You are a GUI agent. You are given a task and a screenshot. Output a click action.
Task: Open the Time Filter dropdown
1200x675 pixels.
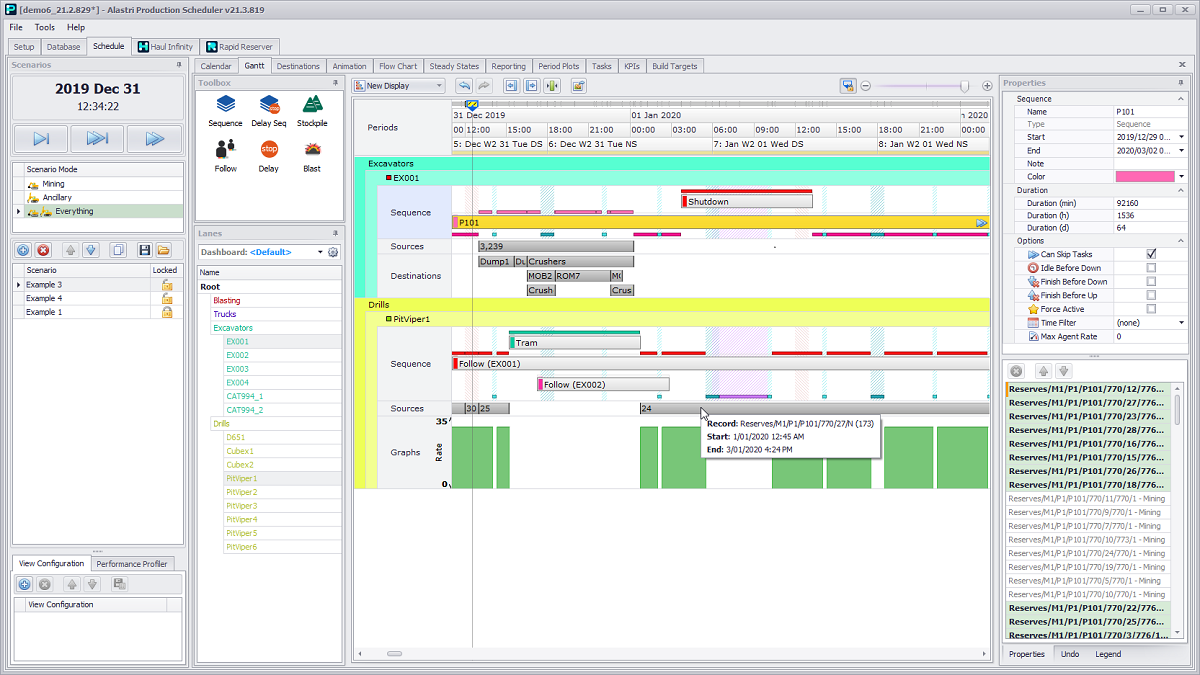tap(1181, 323)
